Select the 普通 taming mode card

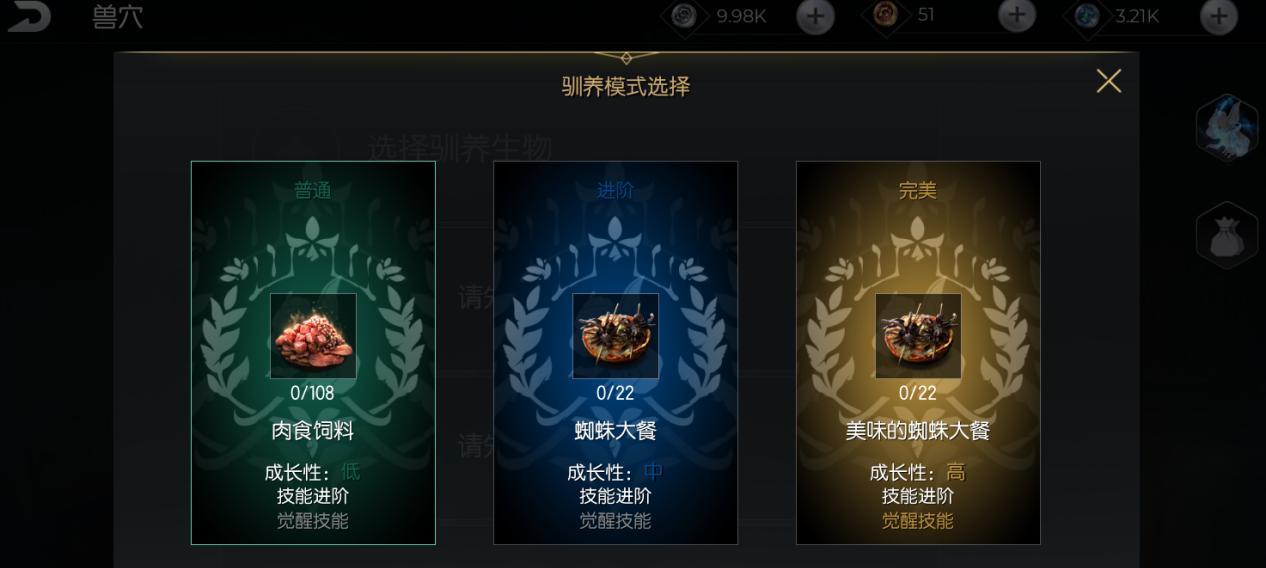pos(313,353)
